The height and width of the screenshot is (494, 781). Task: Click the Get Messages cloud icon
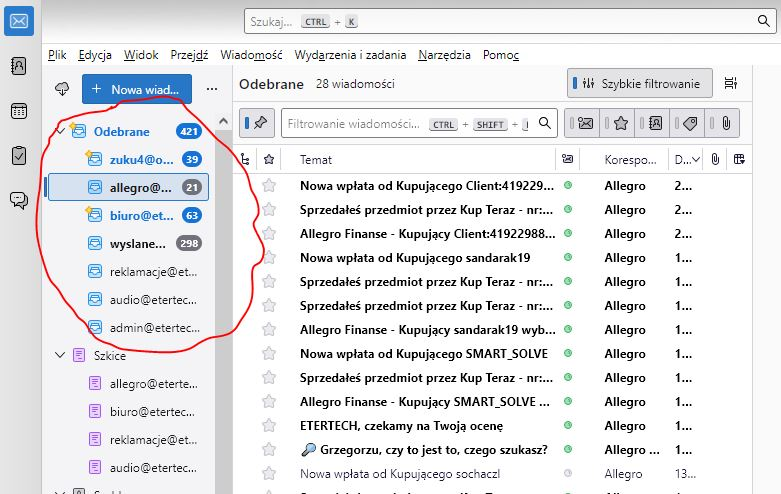(x=62, y=89)
